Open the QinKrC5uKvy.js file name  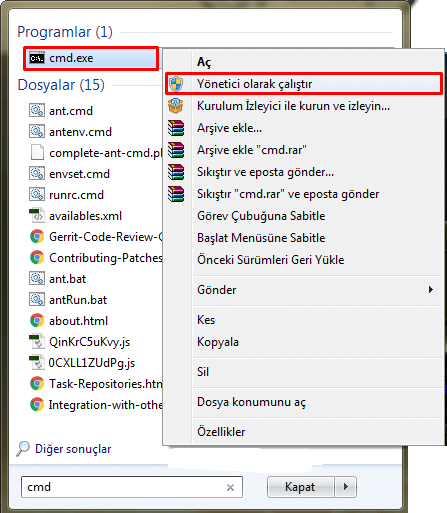pyautogui.click(x=89, y=342)
